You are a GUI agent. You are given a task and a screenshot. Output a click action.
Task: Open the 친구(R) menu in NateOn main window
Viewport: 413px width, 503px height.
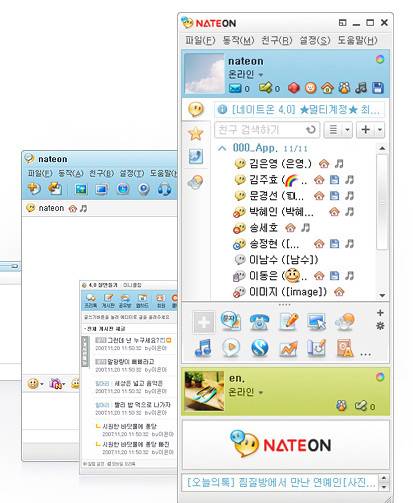click(276, 40)
